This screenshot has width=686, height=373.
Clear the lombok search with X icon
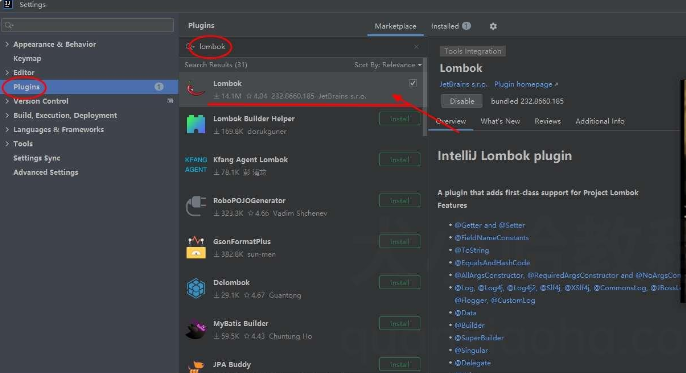tap(416, 47)
